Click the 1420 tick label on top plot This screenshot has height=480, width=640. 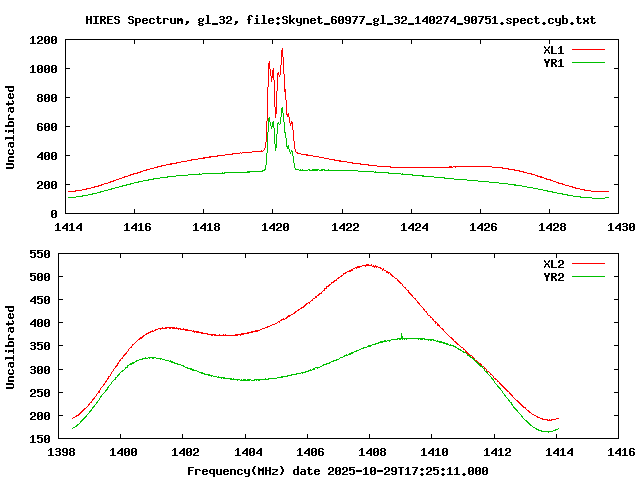click(276, 227)
